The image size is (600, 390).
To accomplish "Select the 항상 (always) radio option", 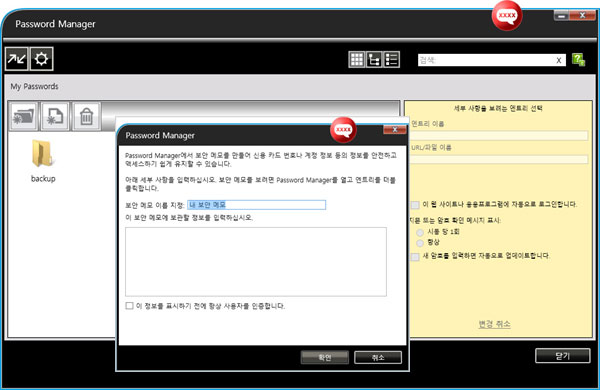I will pos(420,243).
